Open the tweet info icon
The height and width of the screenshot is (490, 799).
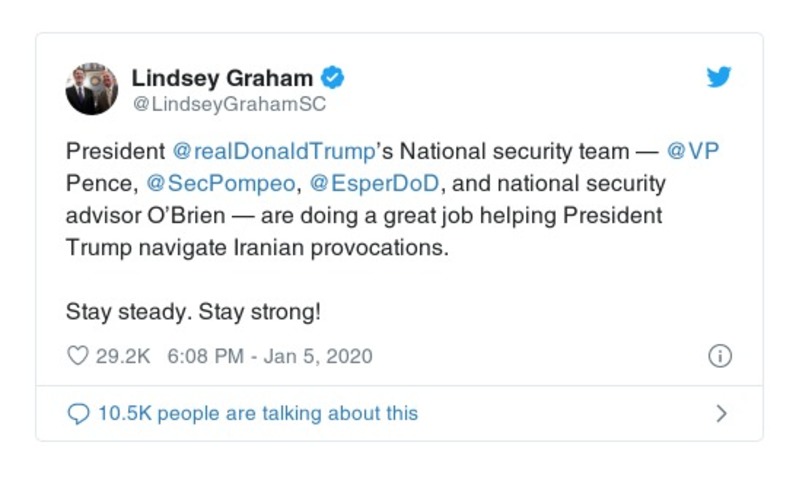coord(719,356)
